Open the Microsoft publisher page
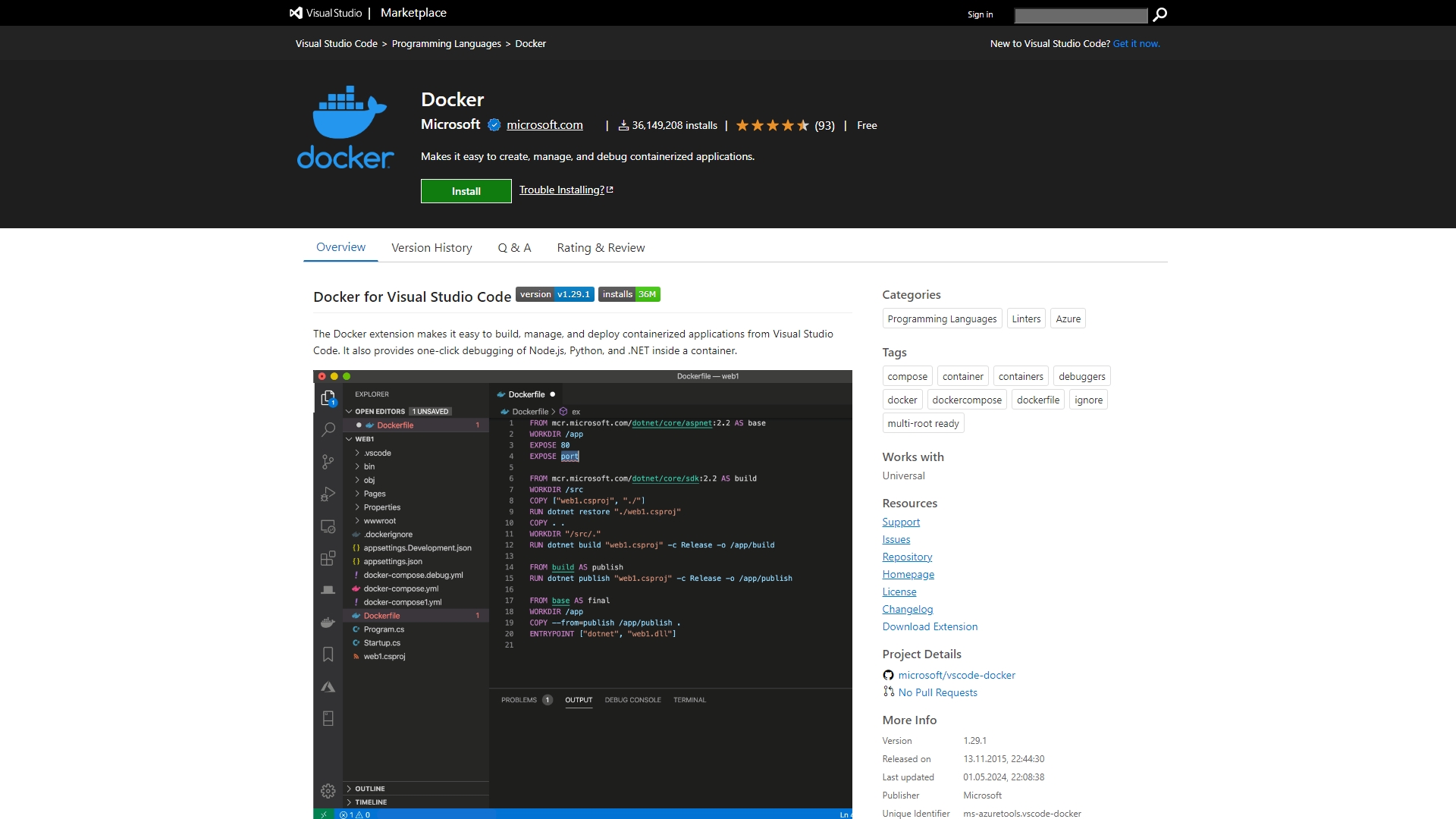Screen dimensions: 1456x819 point(450,124)
